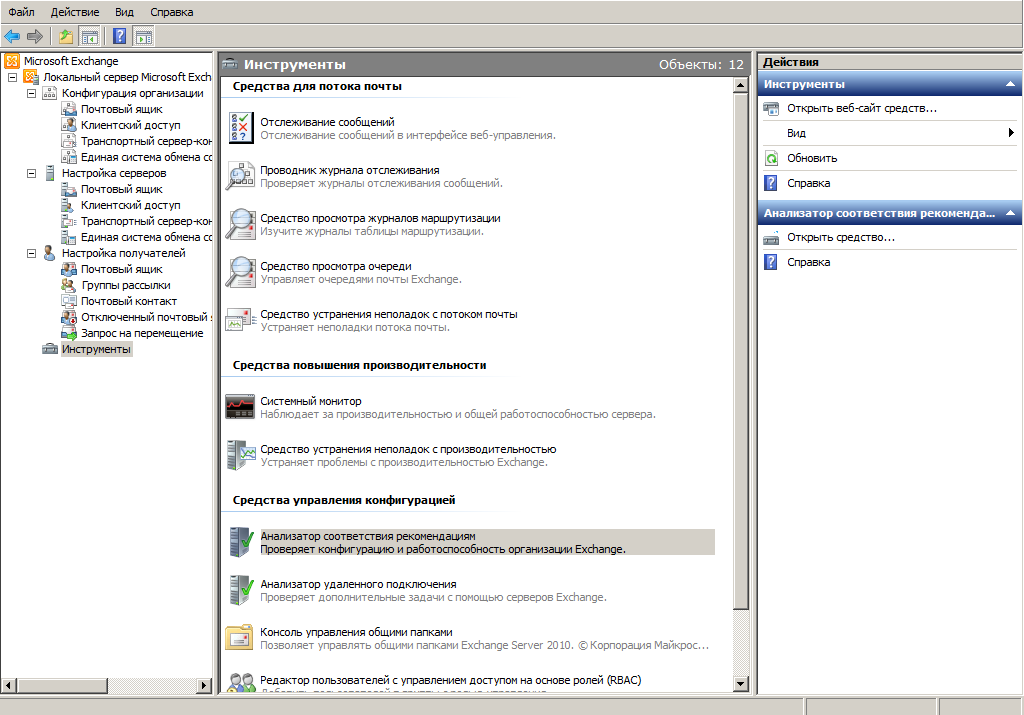Viewport: 1024px width, 715px height.
Task: Click the back arrow toolbar icon
Action: click(12, 37)
